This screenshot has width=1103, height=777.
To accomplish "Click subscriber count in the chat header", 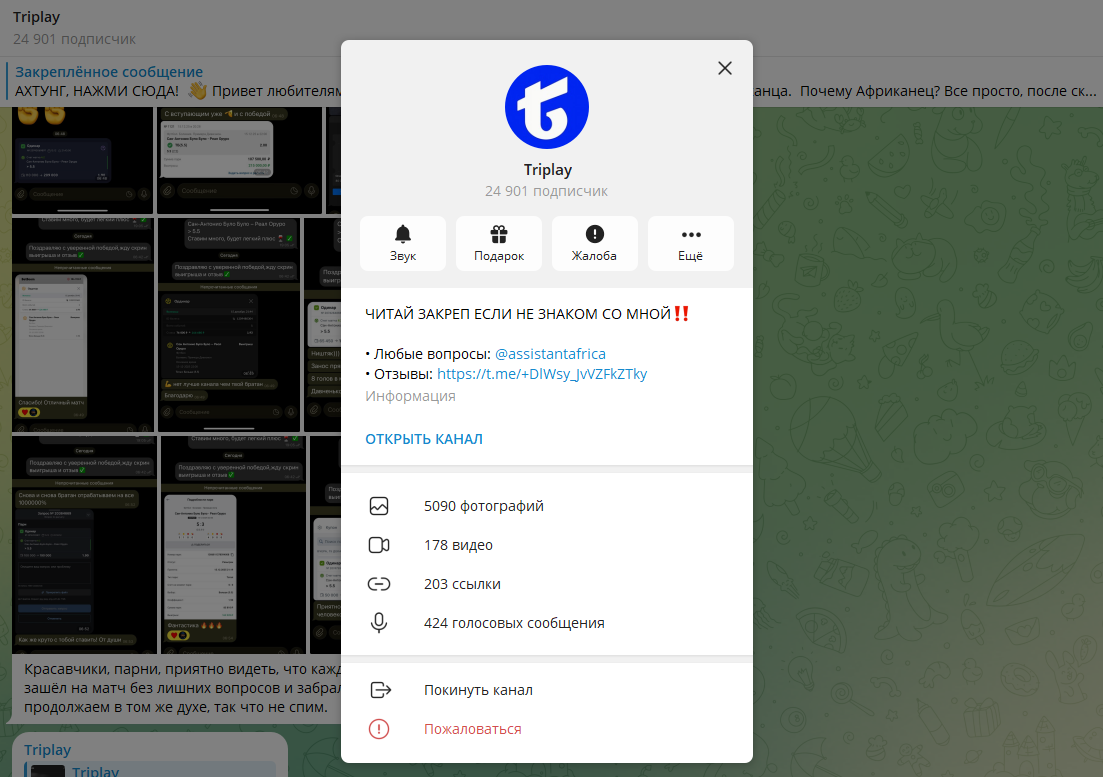I will coord(75,39).
